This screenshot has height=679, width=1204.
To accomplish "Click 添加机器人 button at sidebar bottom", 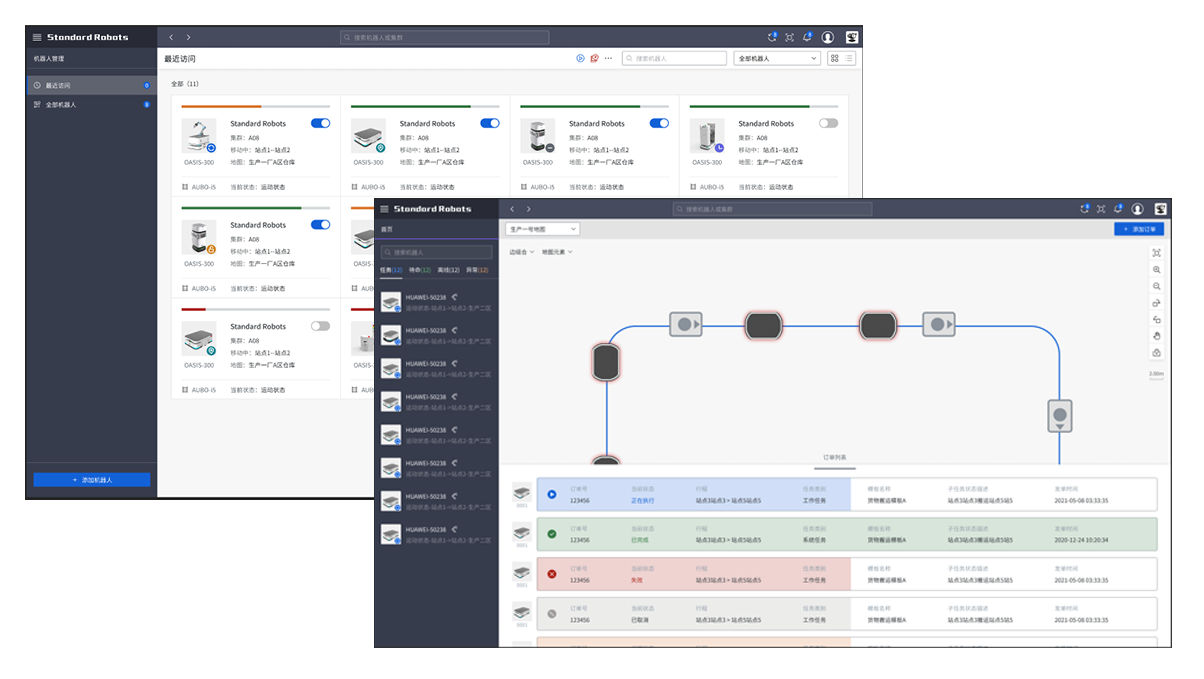I will pyautogui.click(x=91, y=480).
